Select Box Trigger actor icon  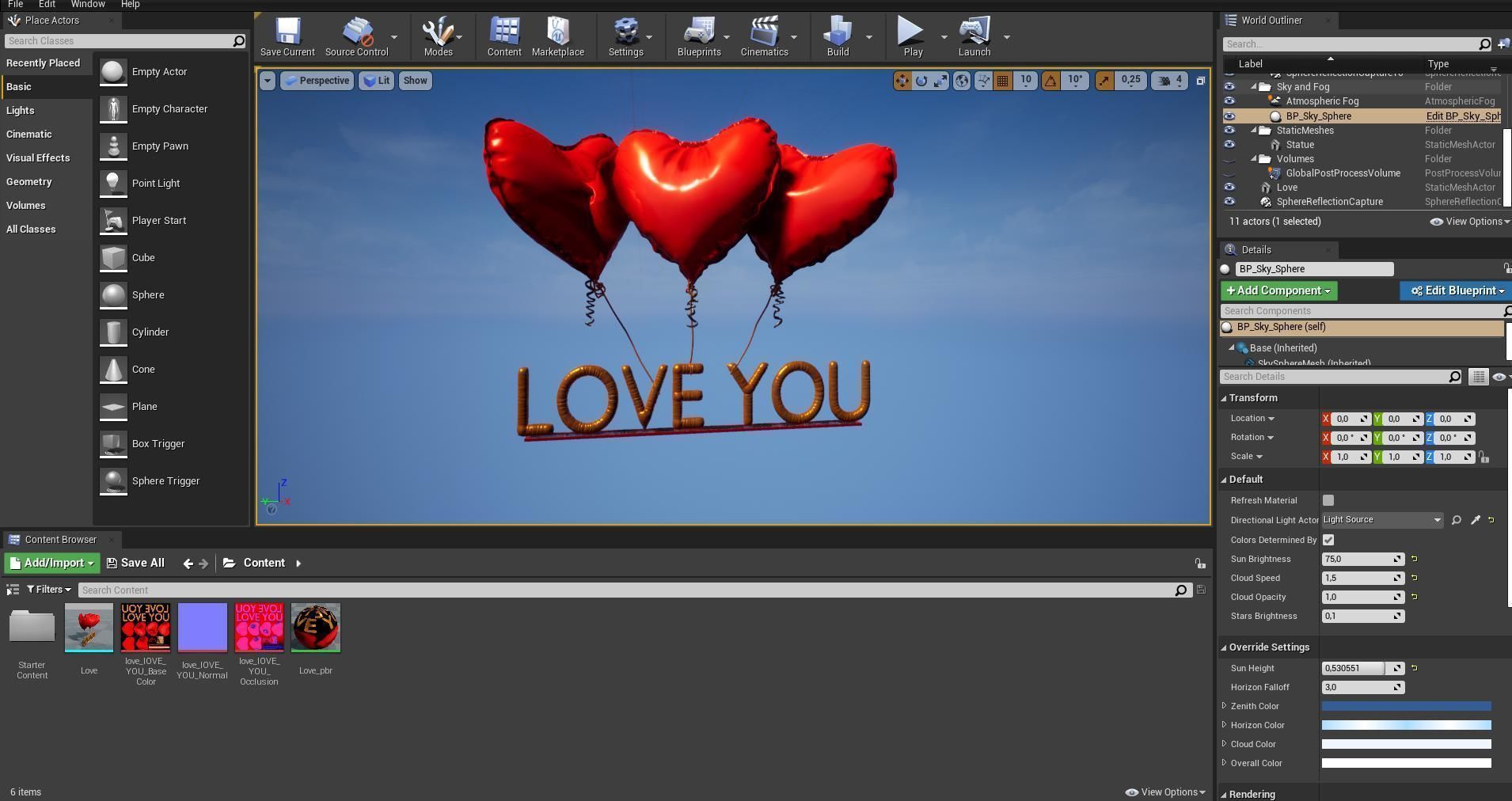pyautogui.click(x=113, y=443)
